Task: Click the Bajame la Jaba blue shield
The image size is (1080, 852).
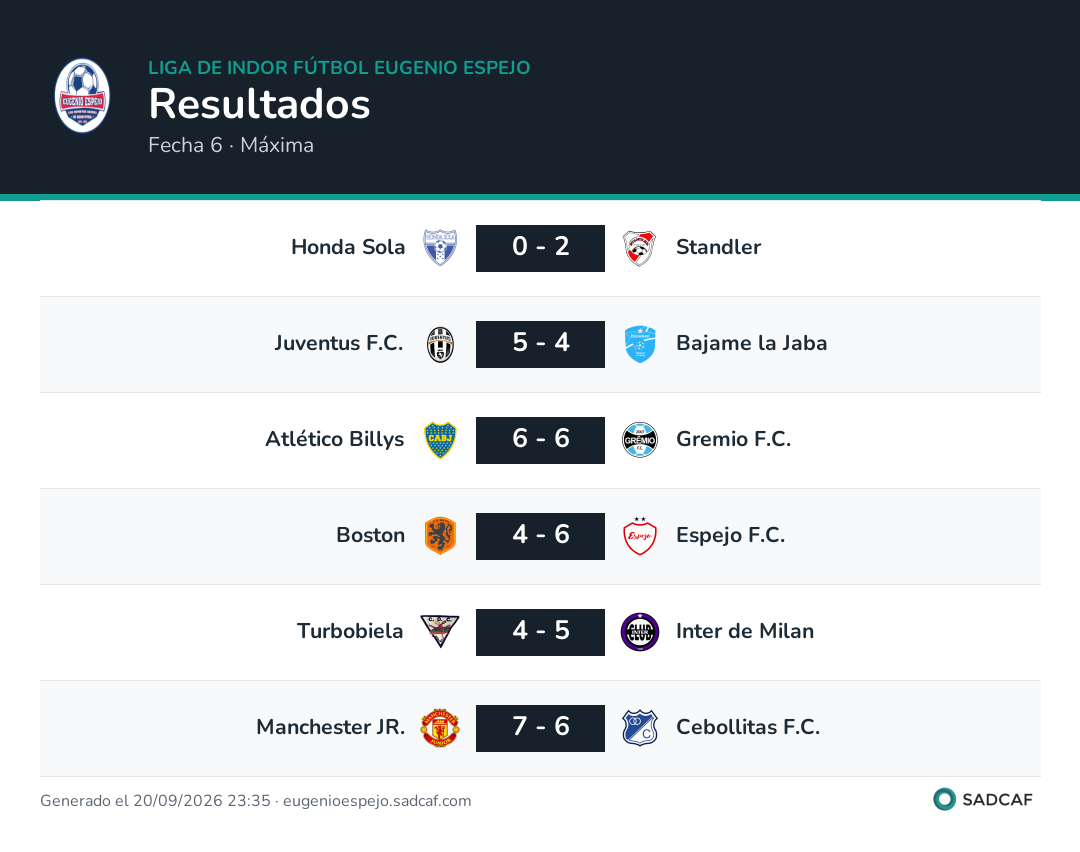Action: (x=640, y=344)
